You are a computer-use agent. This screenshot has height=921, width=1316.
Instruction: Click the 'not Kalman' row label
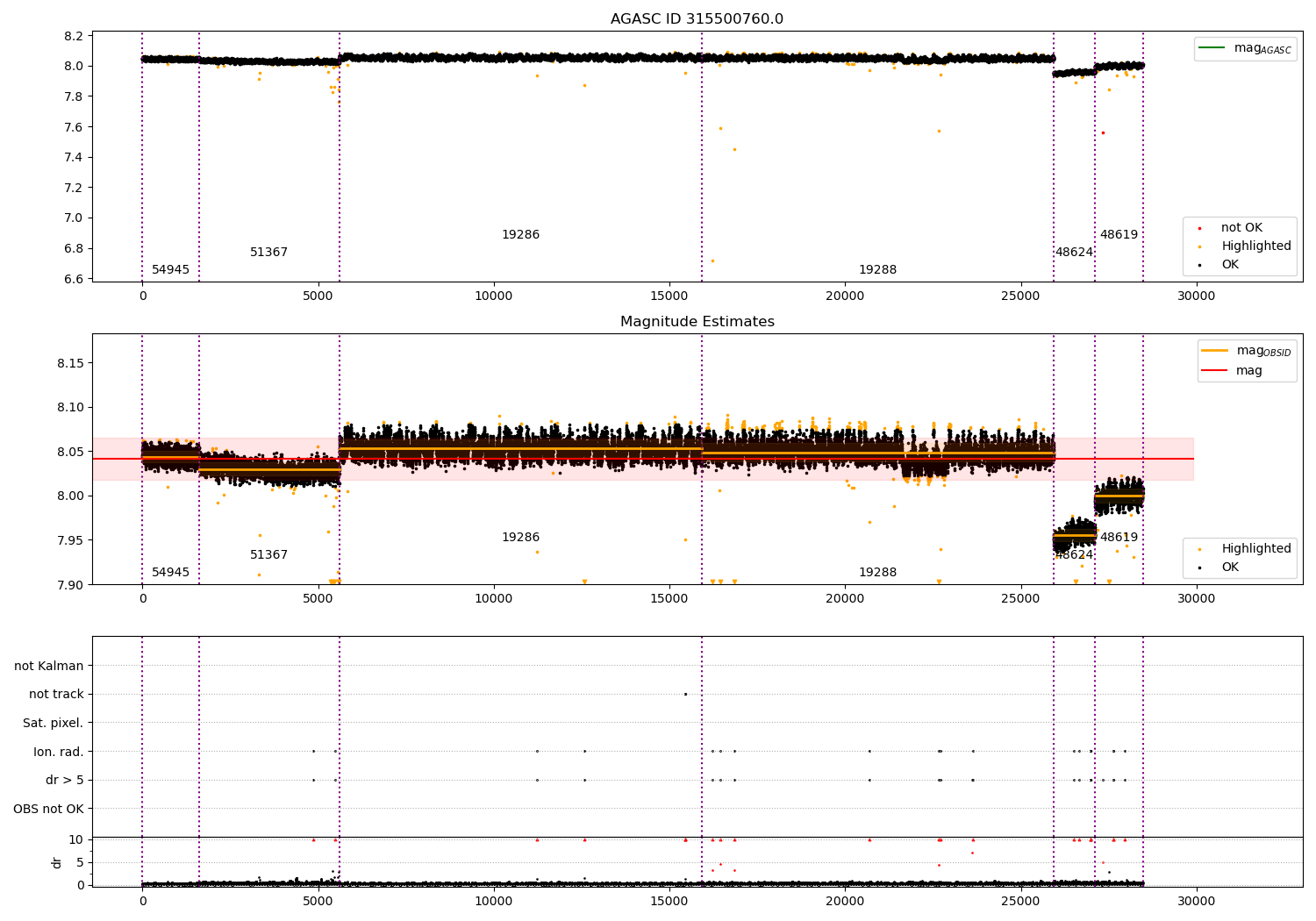49,667
